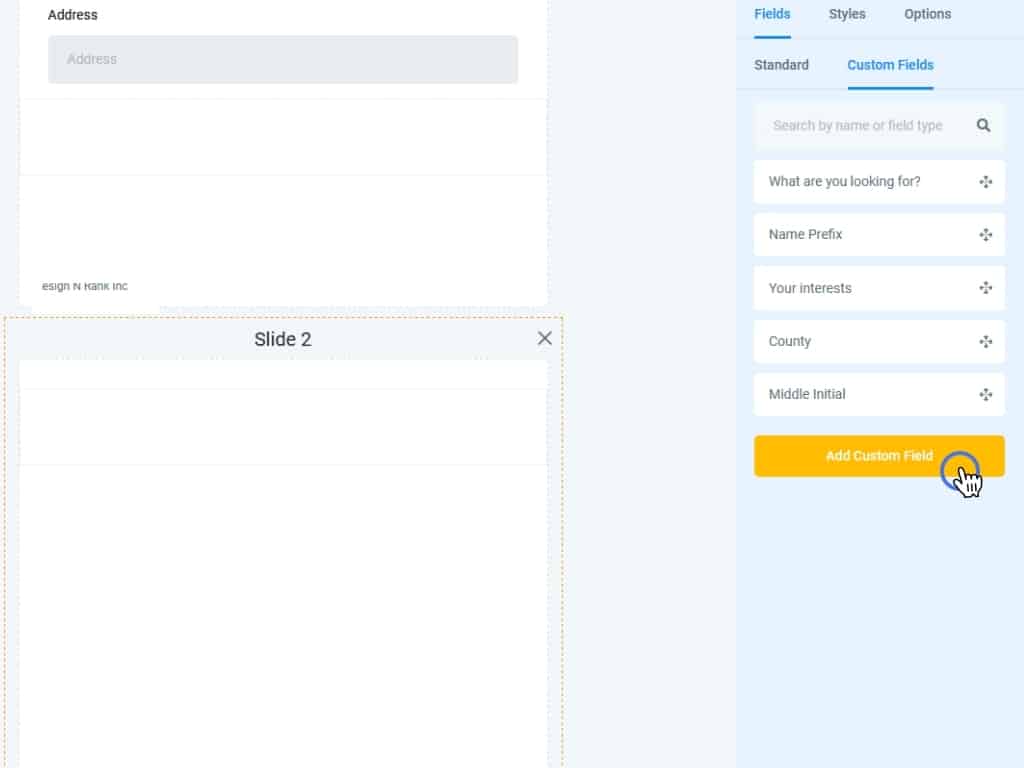Select the Custom Fields sub-tab
The width and height of the screenshot is (1024, 768).
[890, 65]
